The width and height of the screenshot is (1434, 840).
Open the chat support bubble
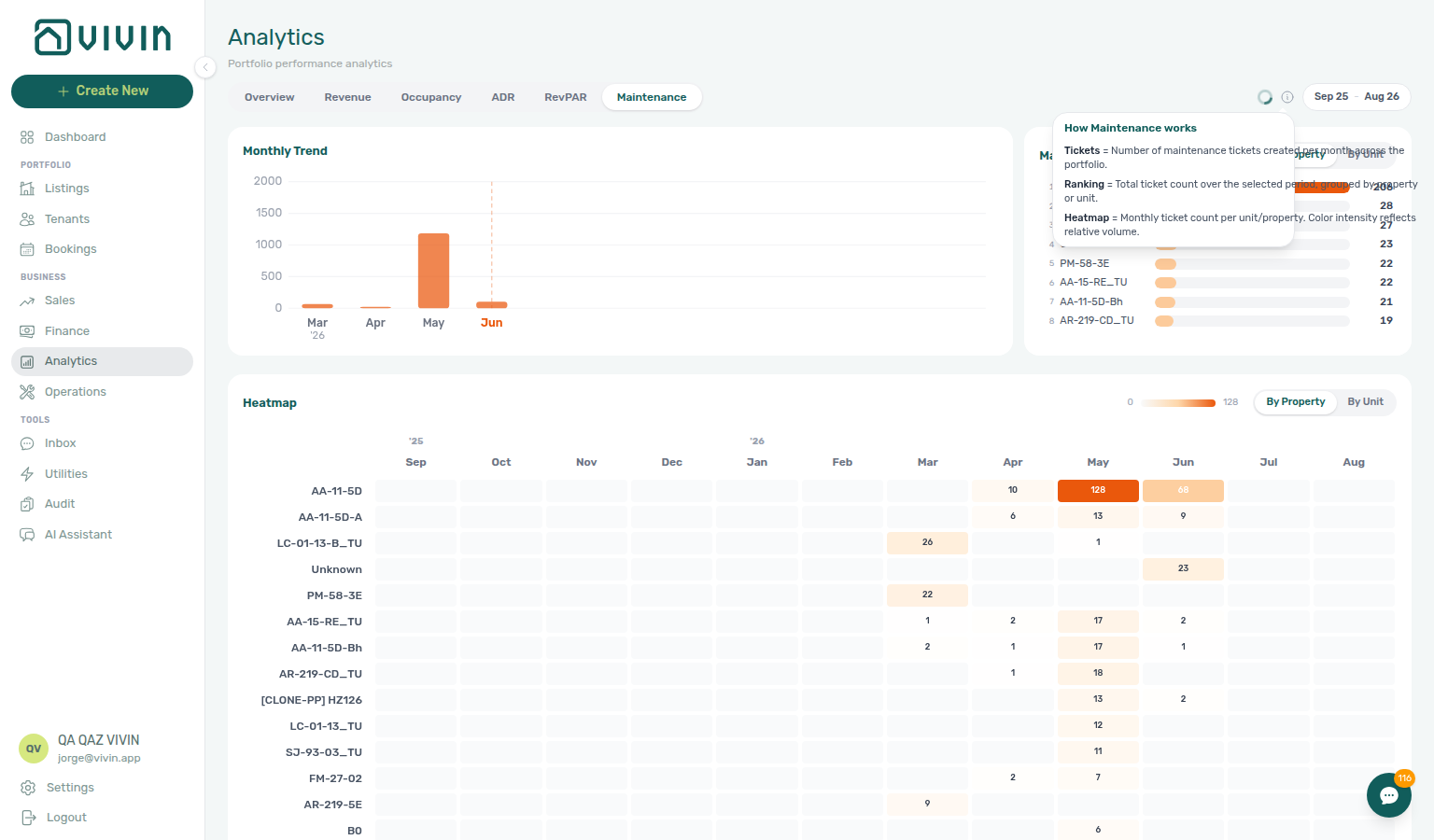(x=1389, y=795)
